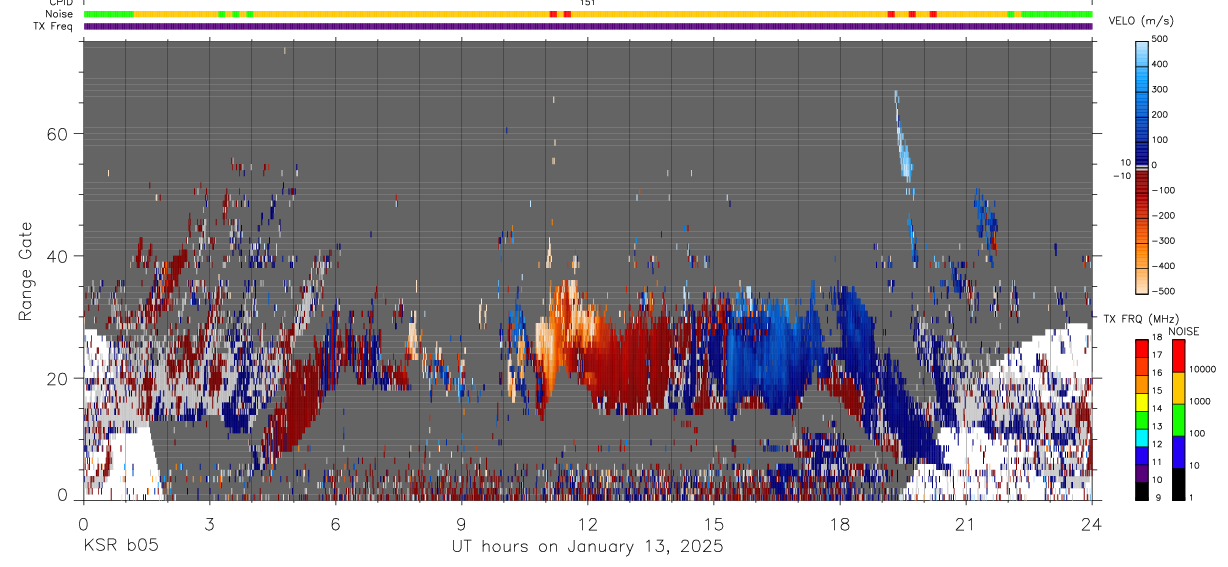Click the Range Gate tick label '60'
Screen dimensions: 1228x567
coord(56,134)
